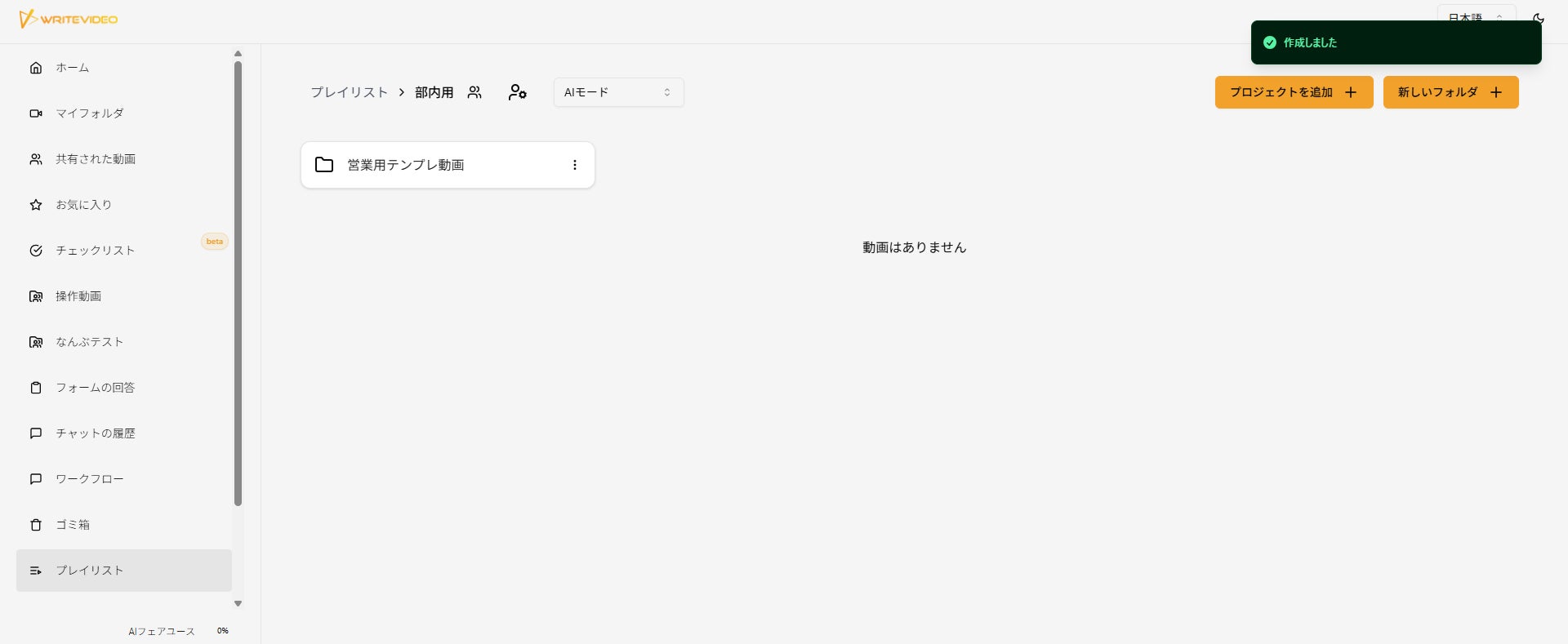Click the sidebar scroll up arrow
The width and height of the screenshot is (1568, 644).
[x=238, y=54]
